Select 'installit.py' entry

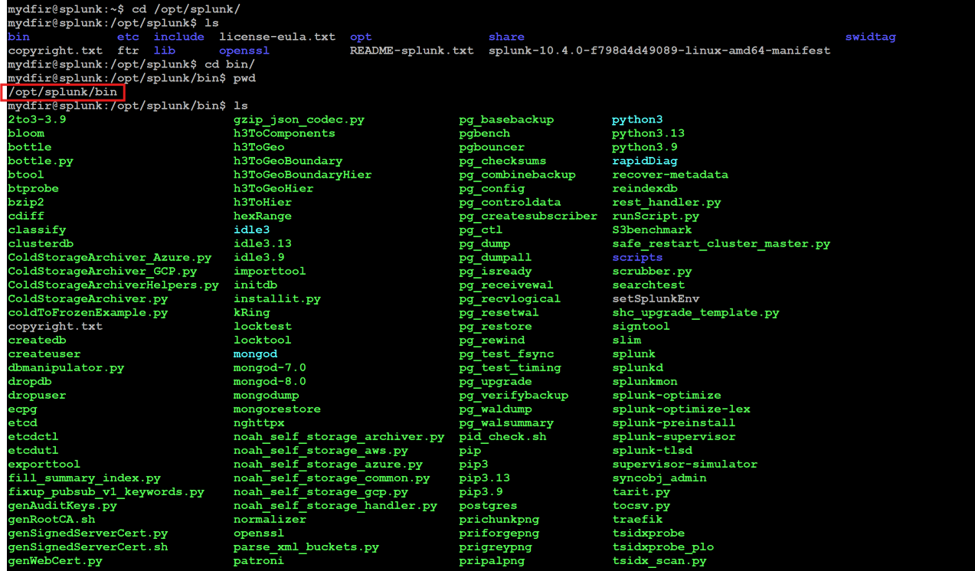point(277,299)
